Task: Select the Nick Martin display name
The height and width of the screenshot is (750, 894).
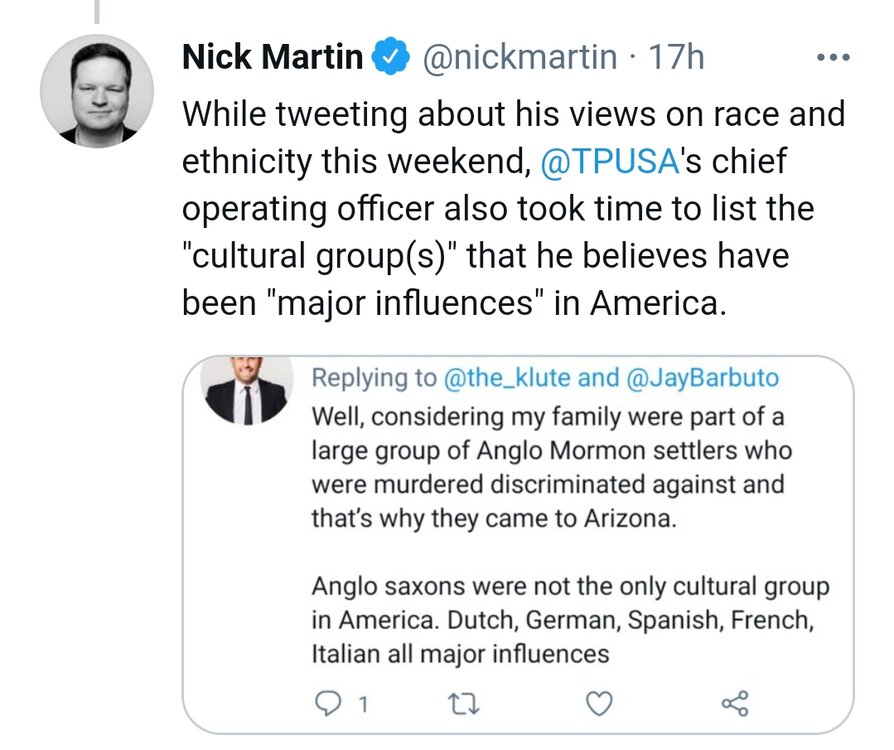Action: tap(272, 58)
